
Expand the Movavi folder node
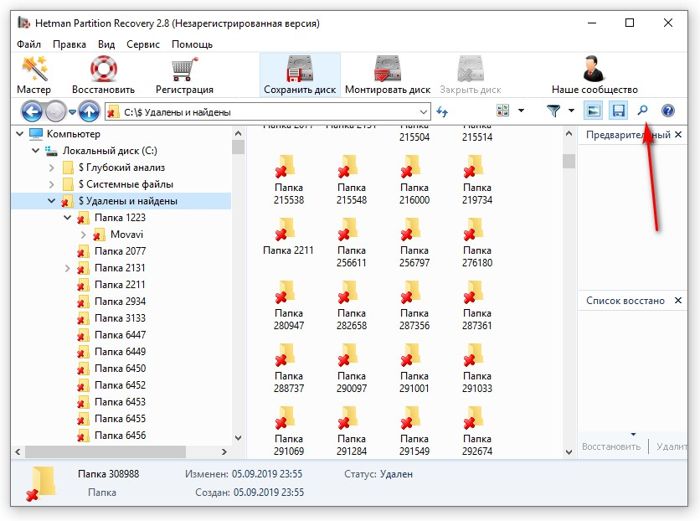(x=83, y=234)
